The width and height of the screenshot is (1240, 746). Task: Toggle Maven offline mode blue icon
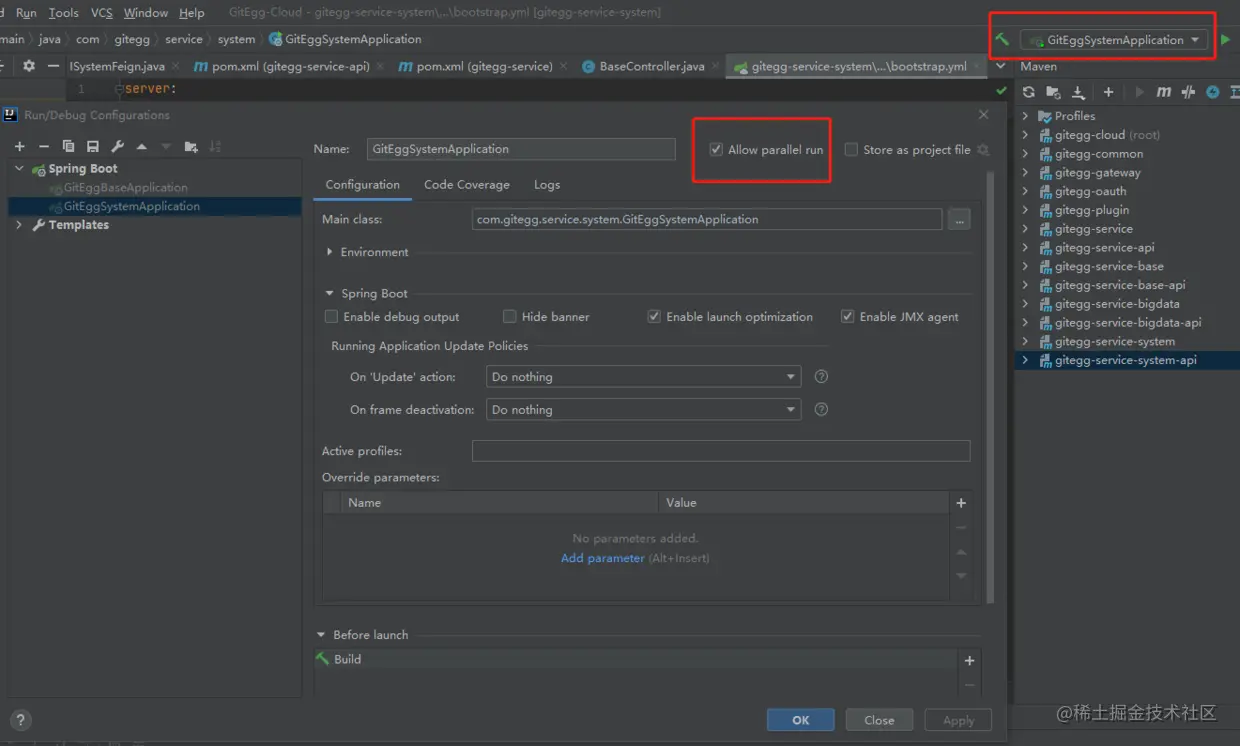pos(1213,92)
